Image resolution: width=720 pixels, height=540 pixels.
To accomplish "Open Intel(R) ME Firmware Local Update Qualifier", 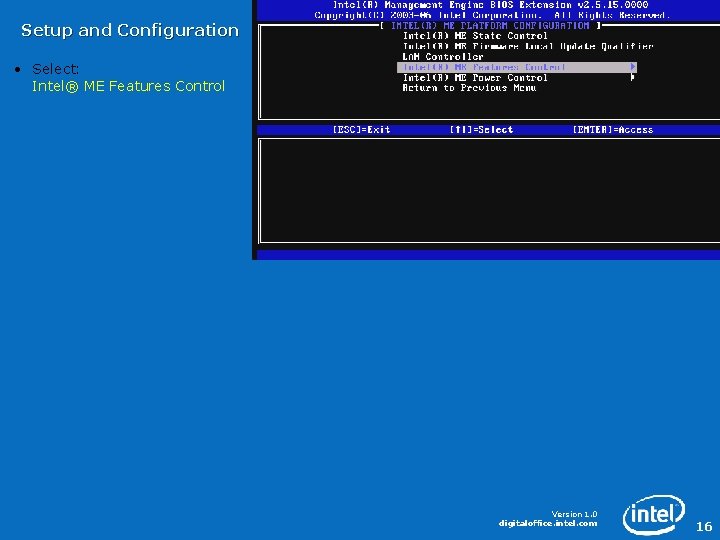I will (x=528, y=46).
